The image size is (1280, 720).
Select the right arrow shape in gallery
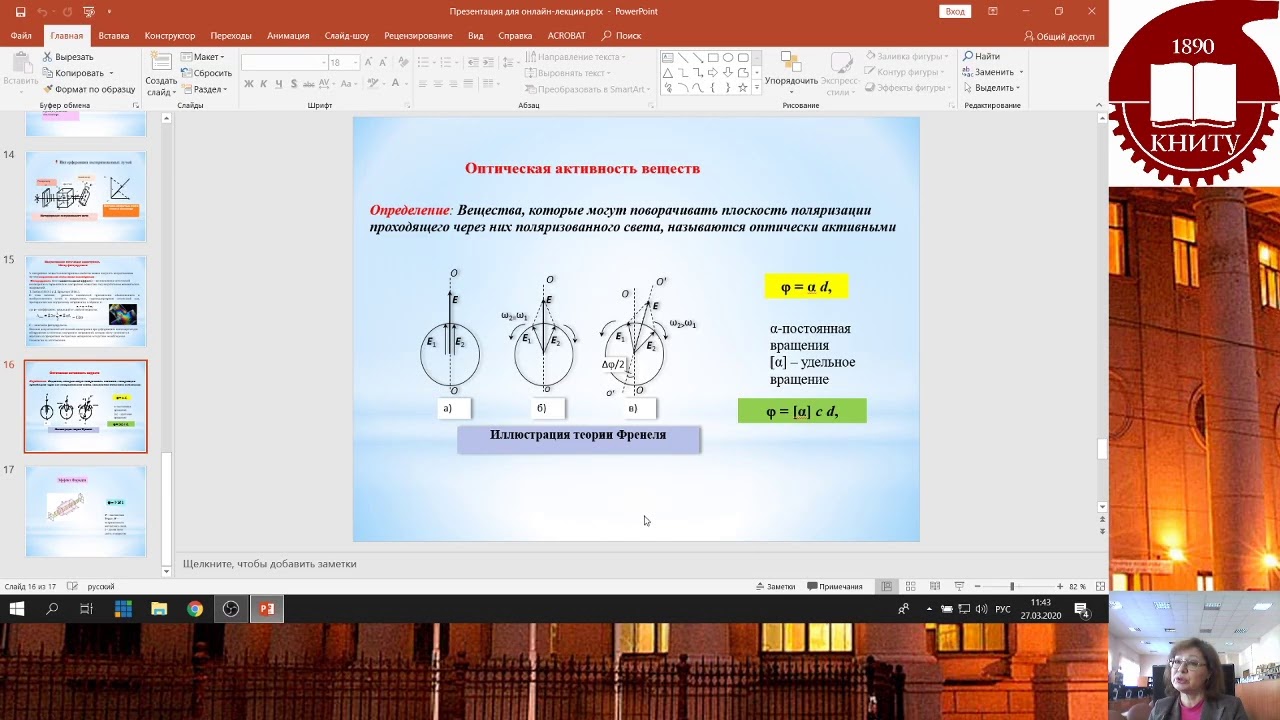pyautogui.click(x=713, y=73)
